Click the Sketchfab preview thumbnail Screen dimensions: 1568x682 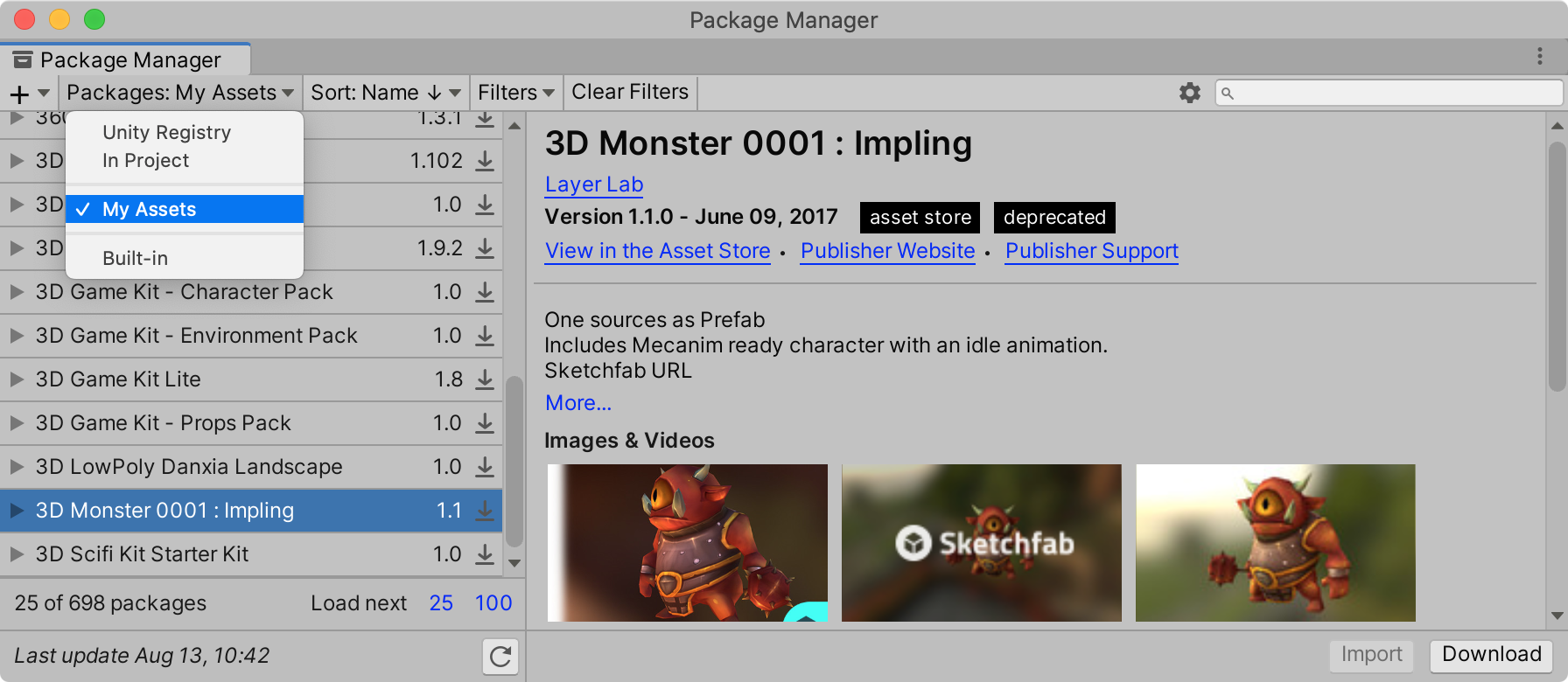point(981,543)
